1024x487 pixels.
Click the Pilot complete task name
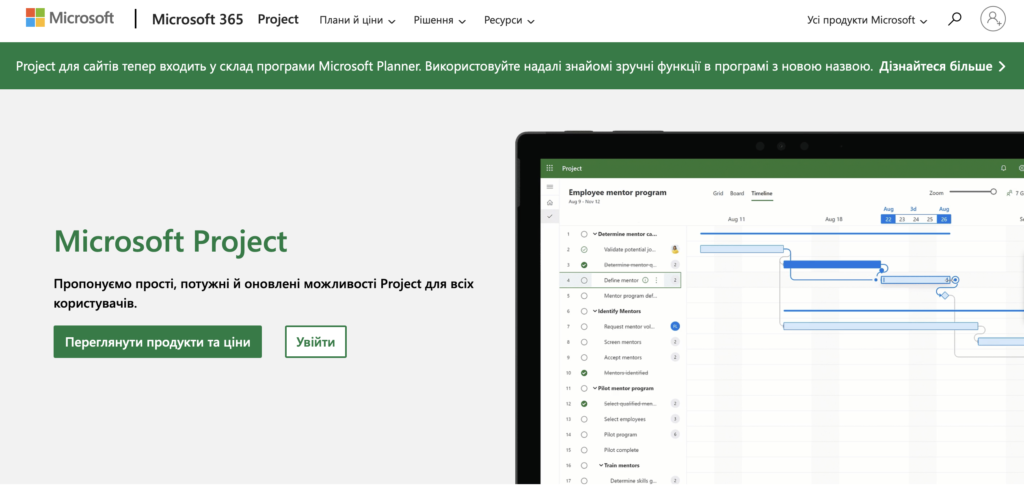(621, 450)
